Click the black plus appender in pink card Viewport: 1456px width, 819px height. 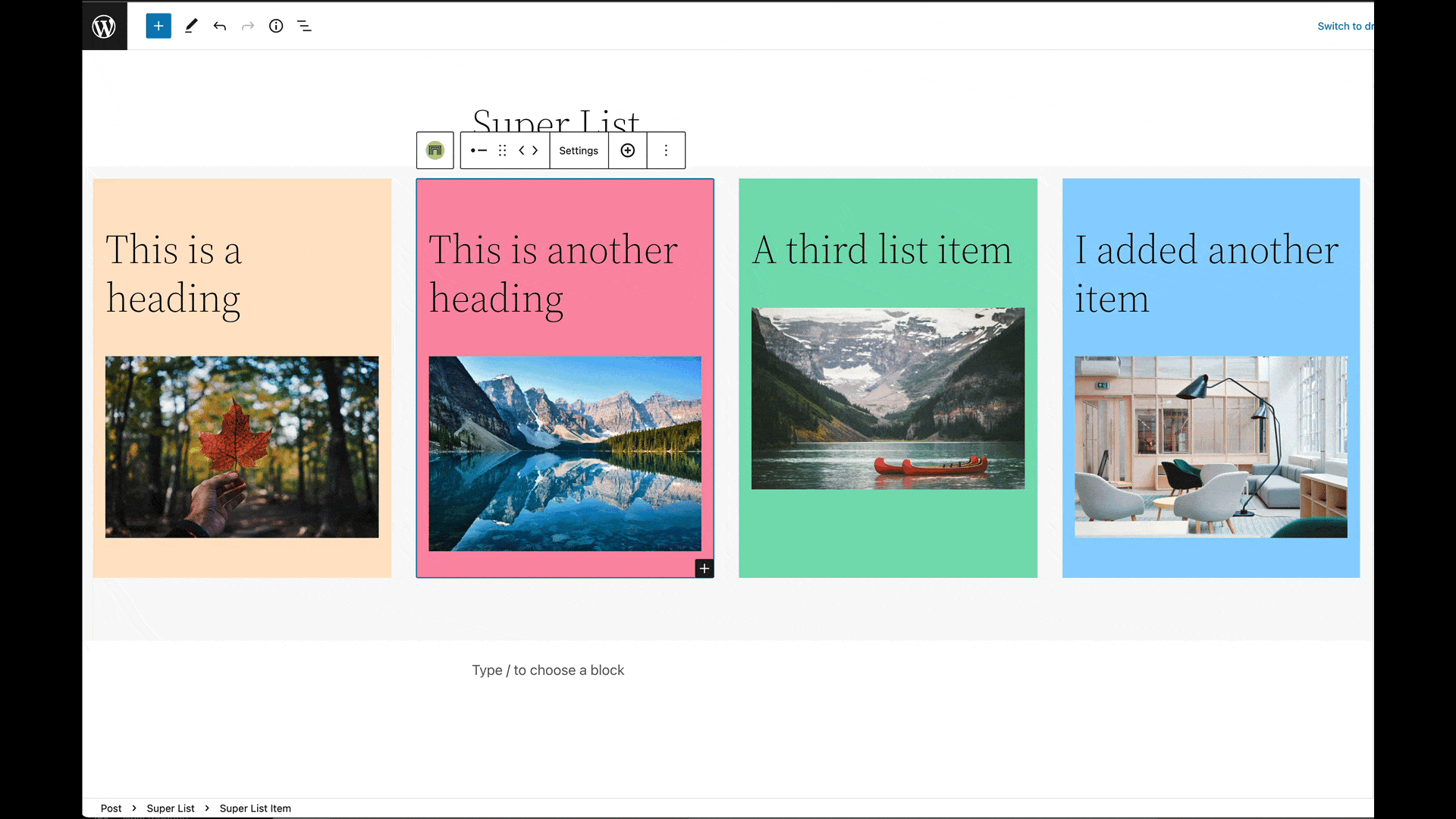(704, 568)
